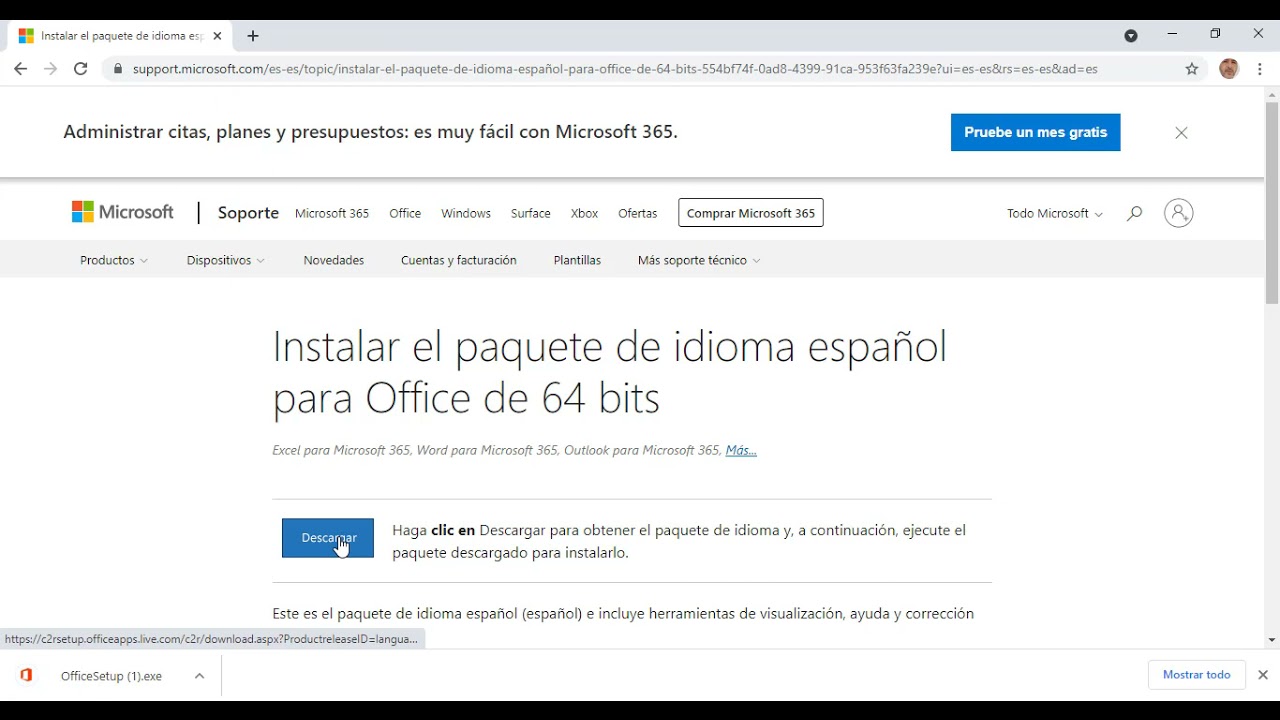Open Cuentas y facturación section
This screenshot has width=1280, height=720.
pos(459,260)
